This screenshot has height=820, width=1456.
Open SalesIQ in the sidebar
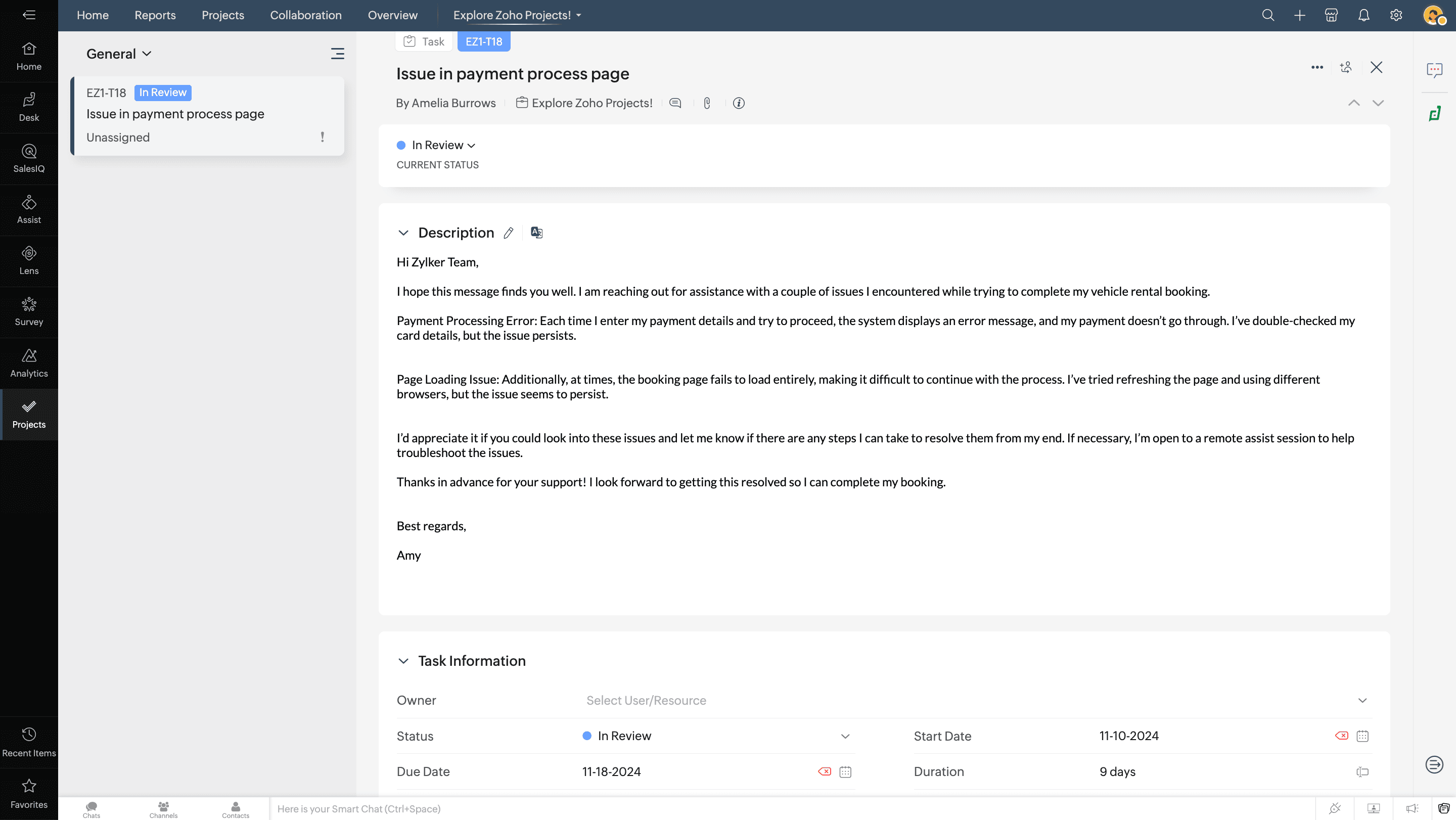tap(29, 159)
